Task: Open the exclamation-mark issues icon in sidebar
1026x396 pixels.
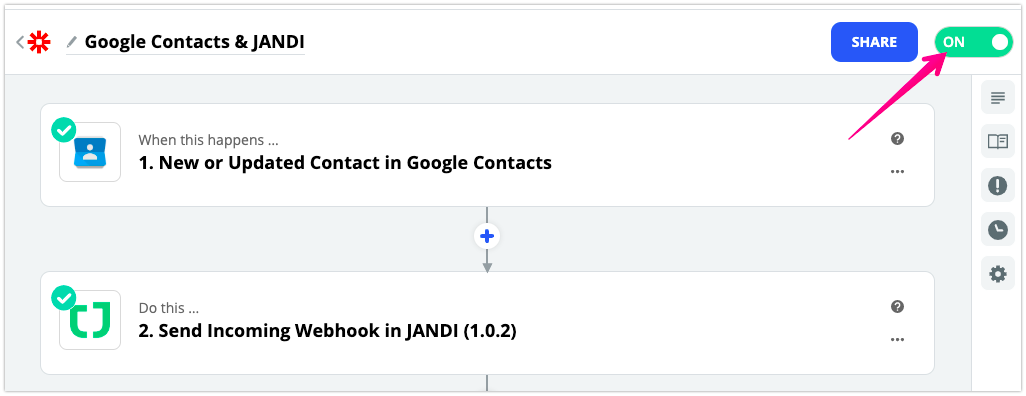Action: click(x=997, y=186)
